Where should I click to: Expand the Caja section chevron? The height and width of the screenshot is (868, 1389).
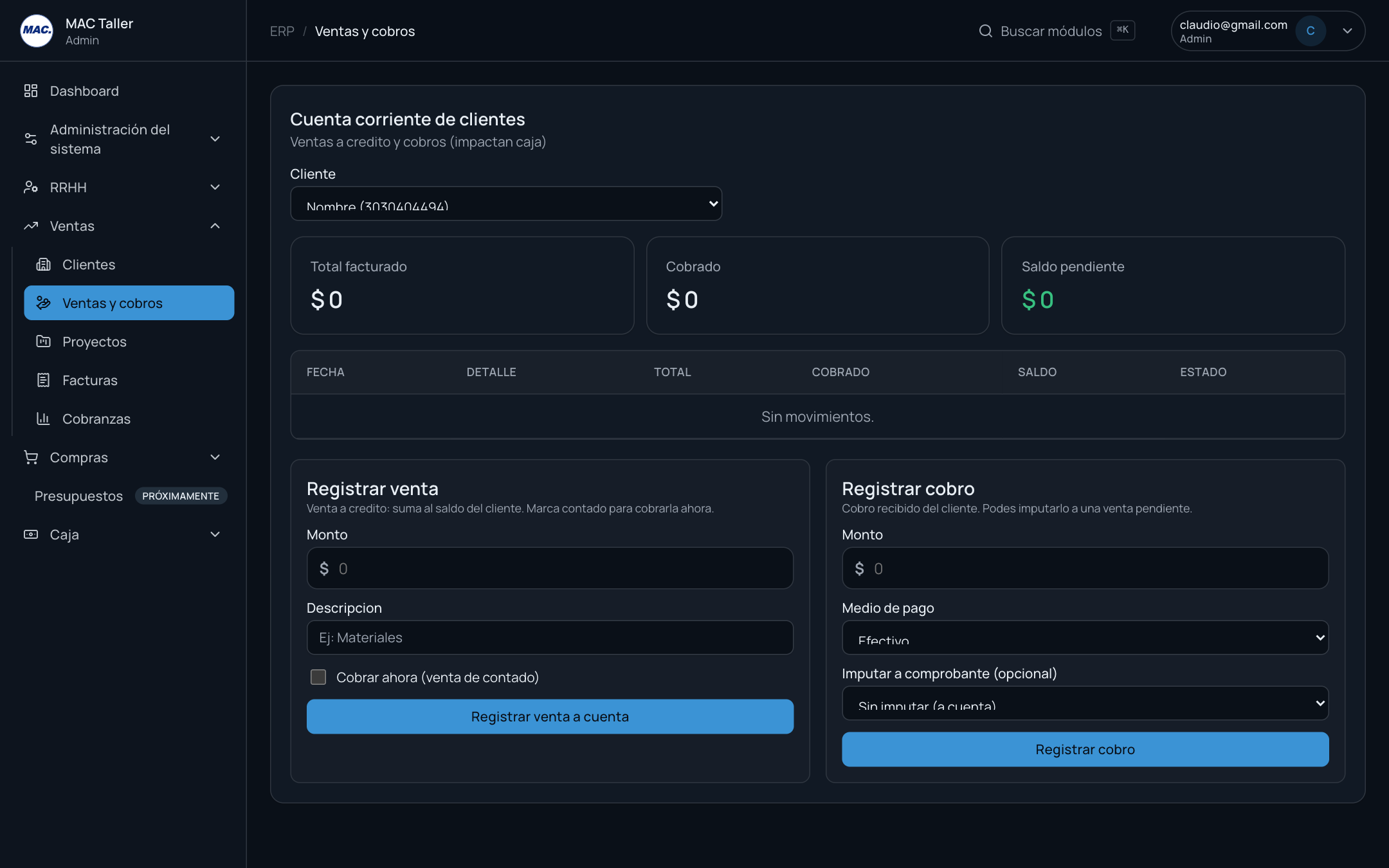(x=215, y=534)
